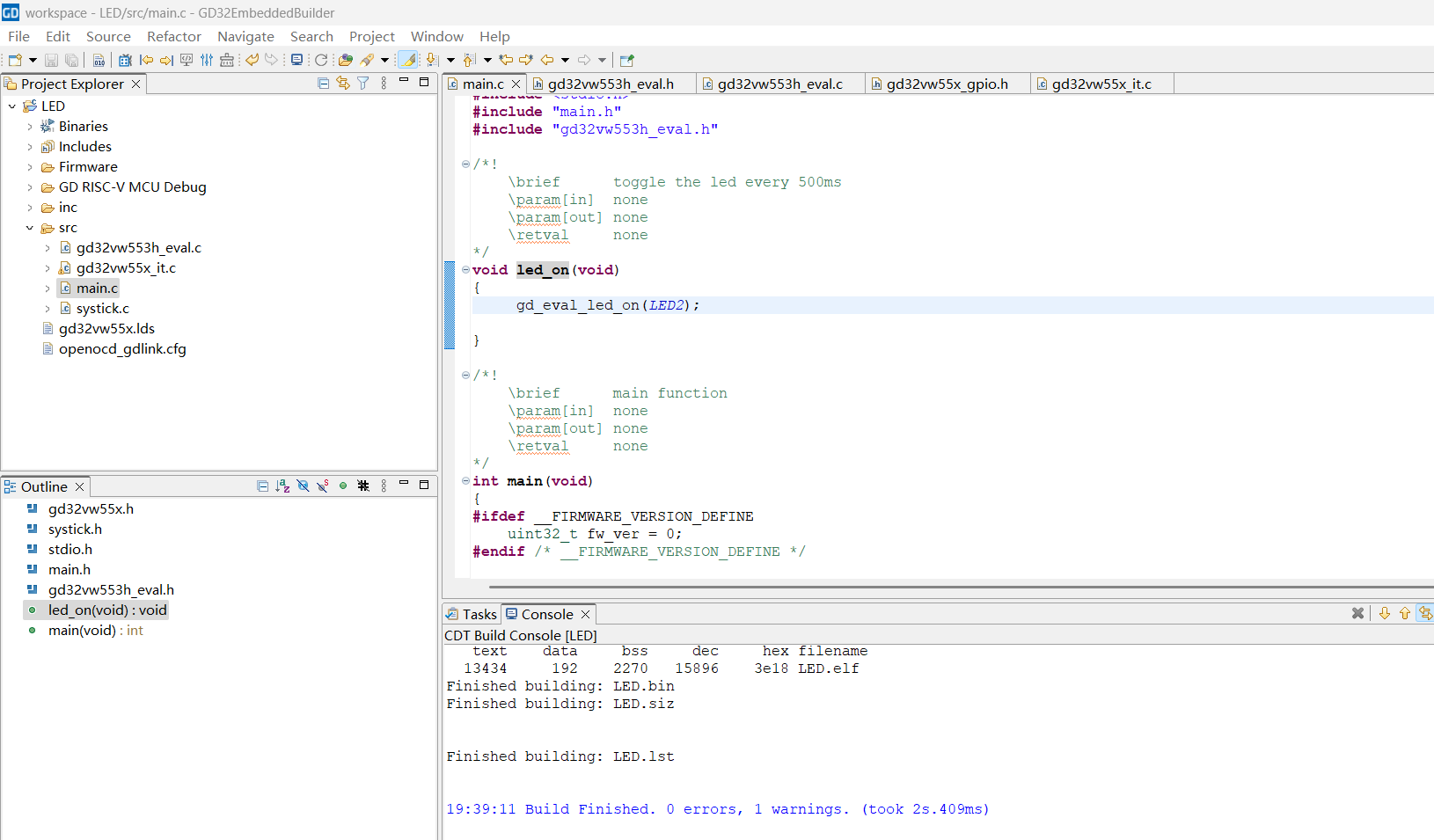Go to next console error arrow
1434x840 pixels.
tap(1384, 613)
